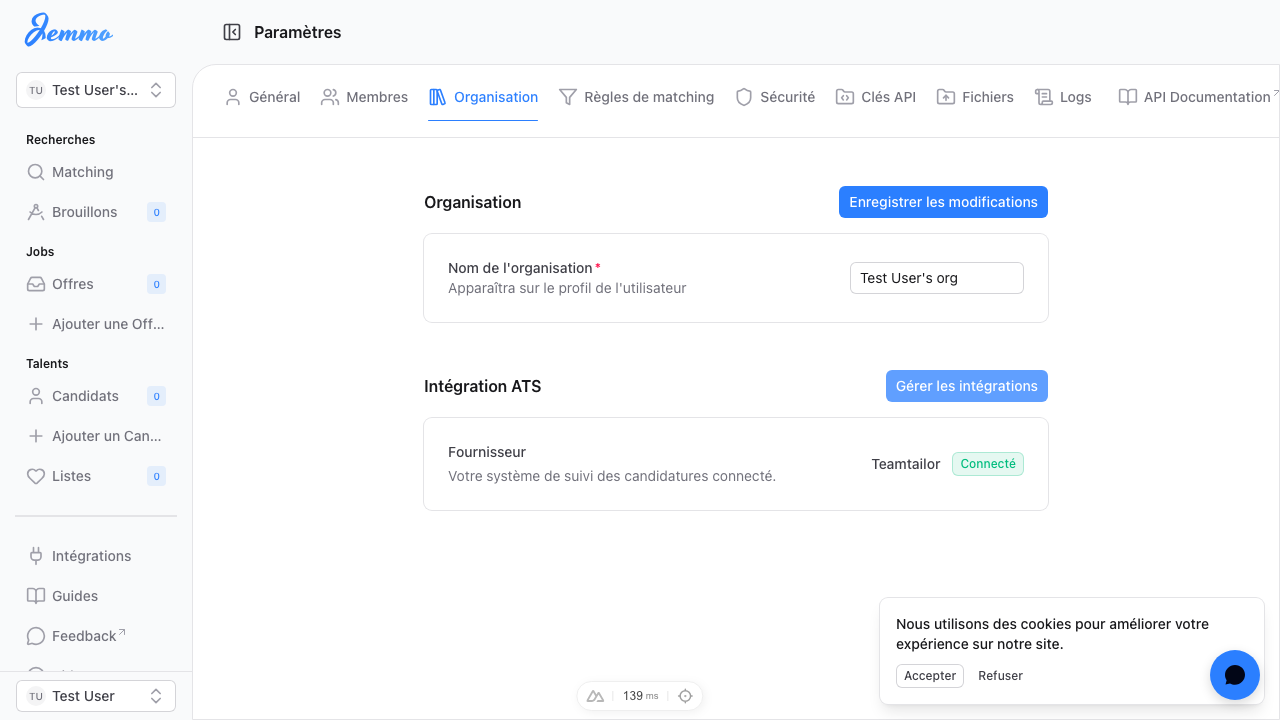Expand the Test User's organization switcher
1280x720 pixels.
[95, 90]
